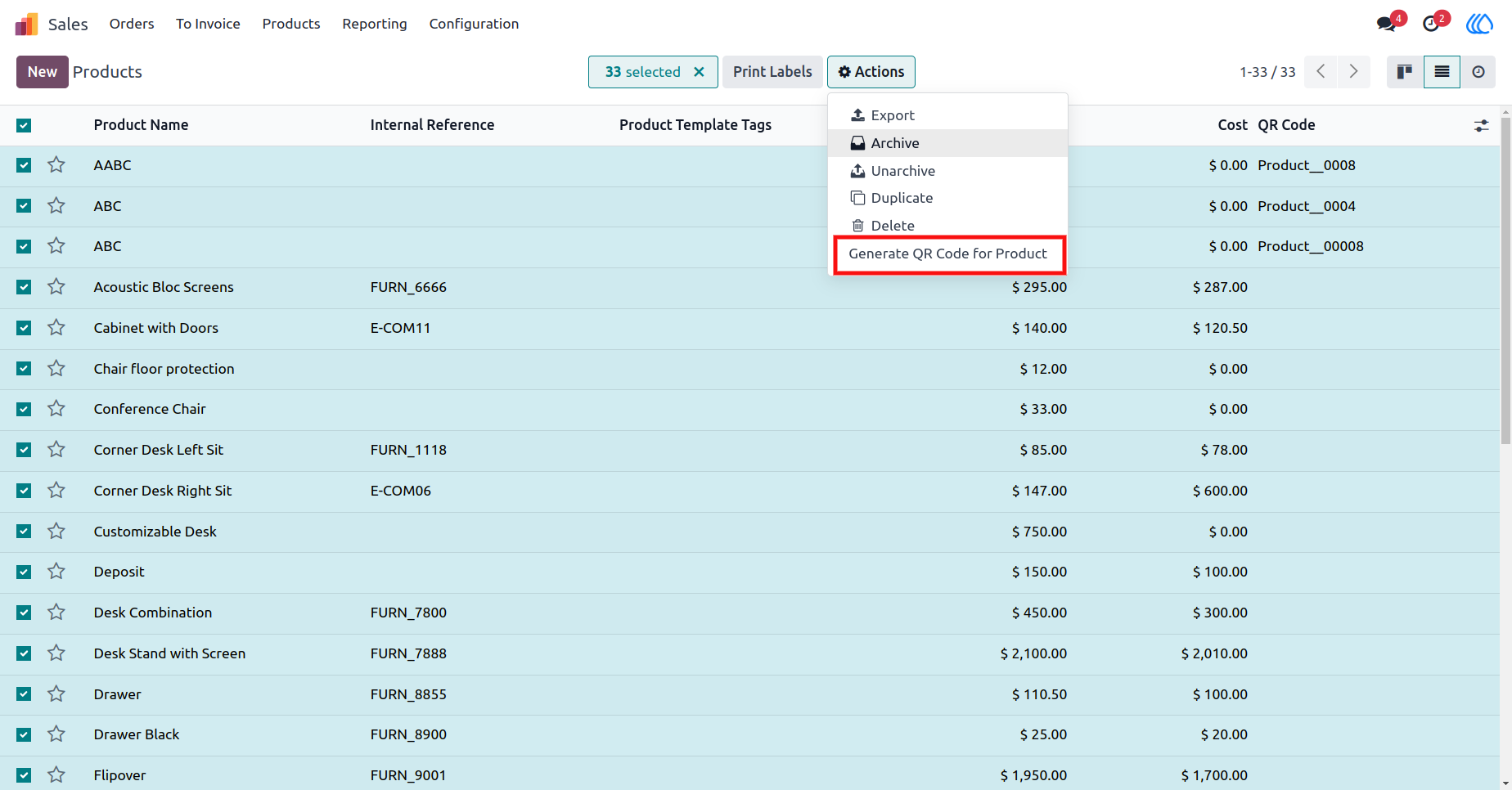Mark AABC product as favorite
This screenshot has width=1512, height=790.
coord(56,165)
